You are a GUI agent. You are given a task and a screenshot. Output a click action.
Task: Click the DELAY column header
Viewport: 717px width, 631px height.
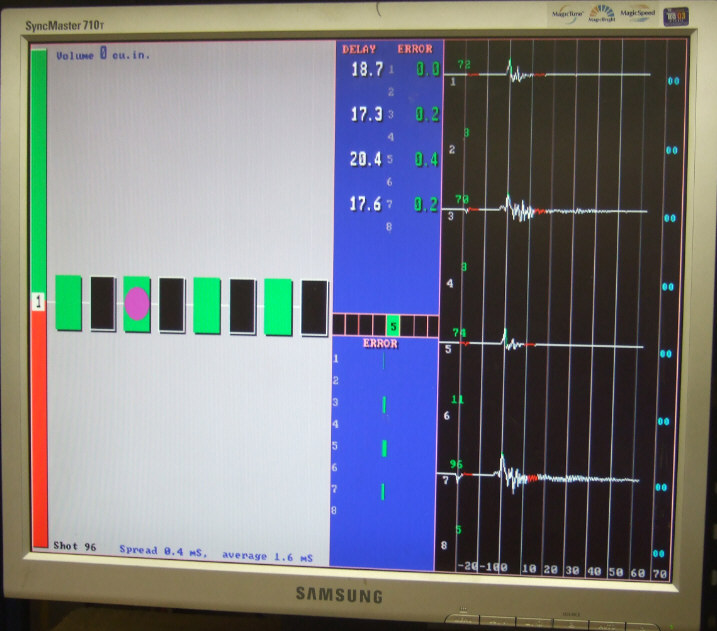click(358, 48)
